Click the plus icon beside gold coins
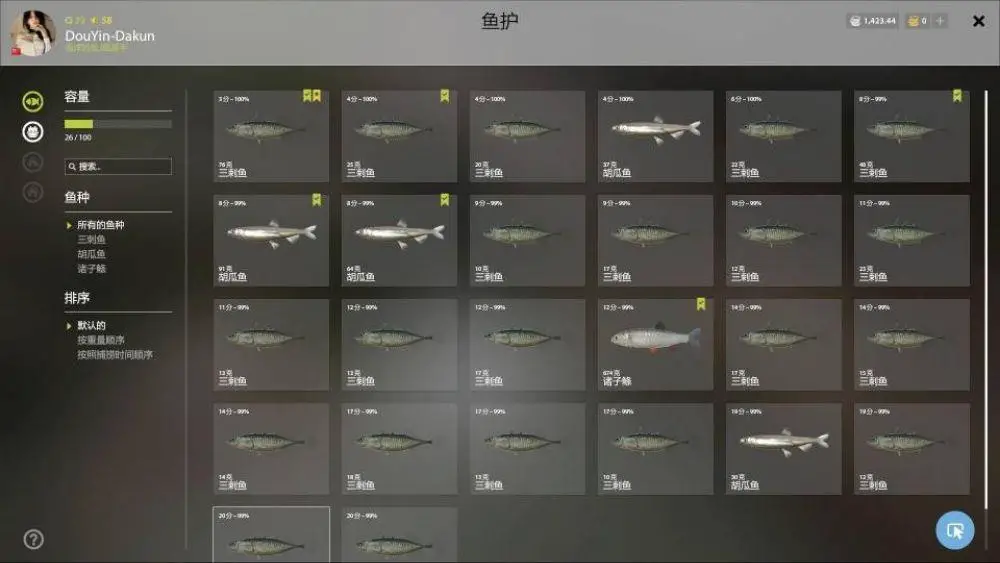 pyautogui.click(x=940, y=21)
